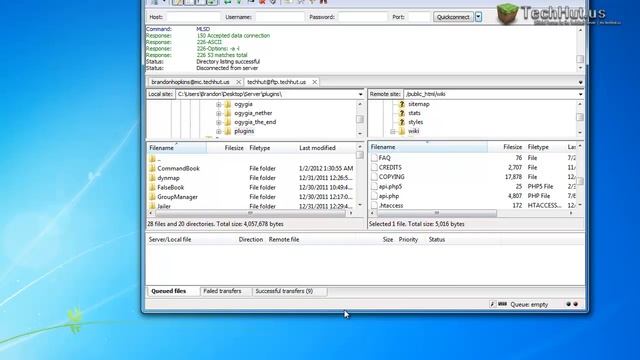Viewport: 640px width, 360px height.
Task: Click the Quickconnect button
Action: (453, 17)
